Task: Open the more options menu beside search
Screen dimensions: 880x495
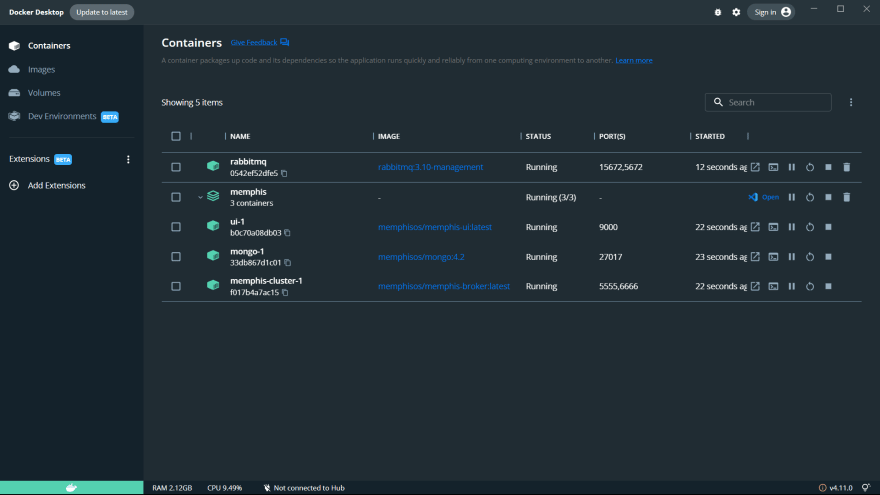Action: pyautogui.click(x=851, y=102)
